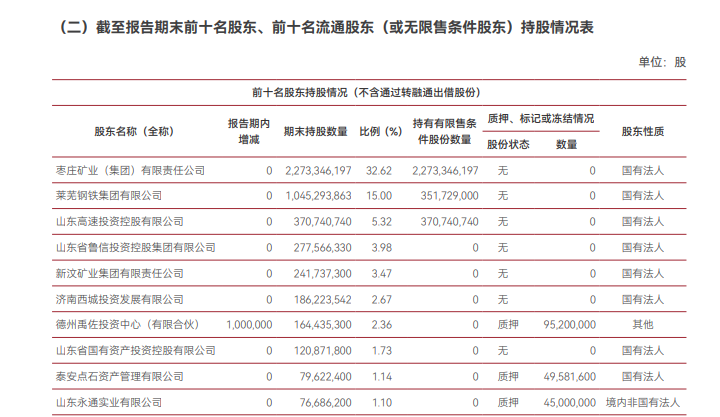Click the column header 股东性质

point(643,131)
